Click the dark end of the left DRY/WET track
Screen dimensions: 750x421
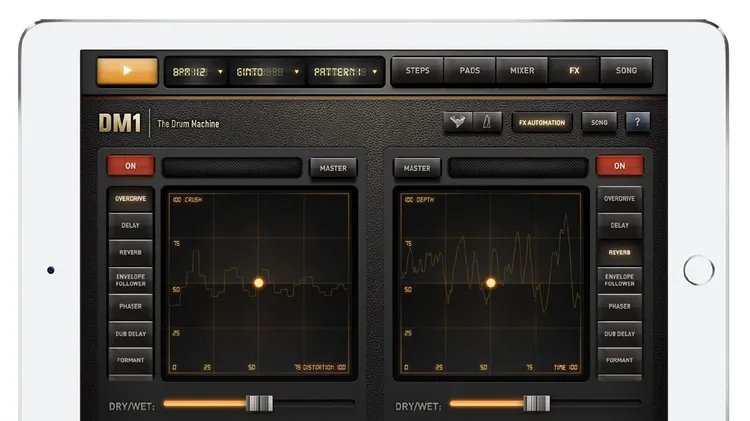coord(314,404)
